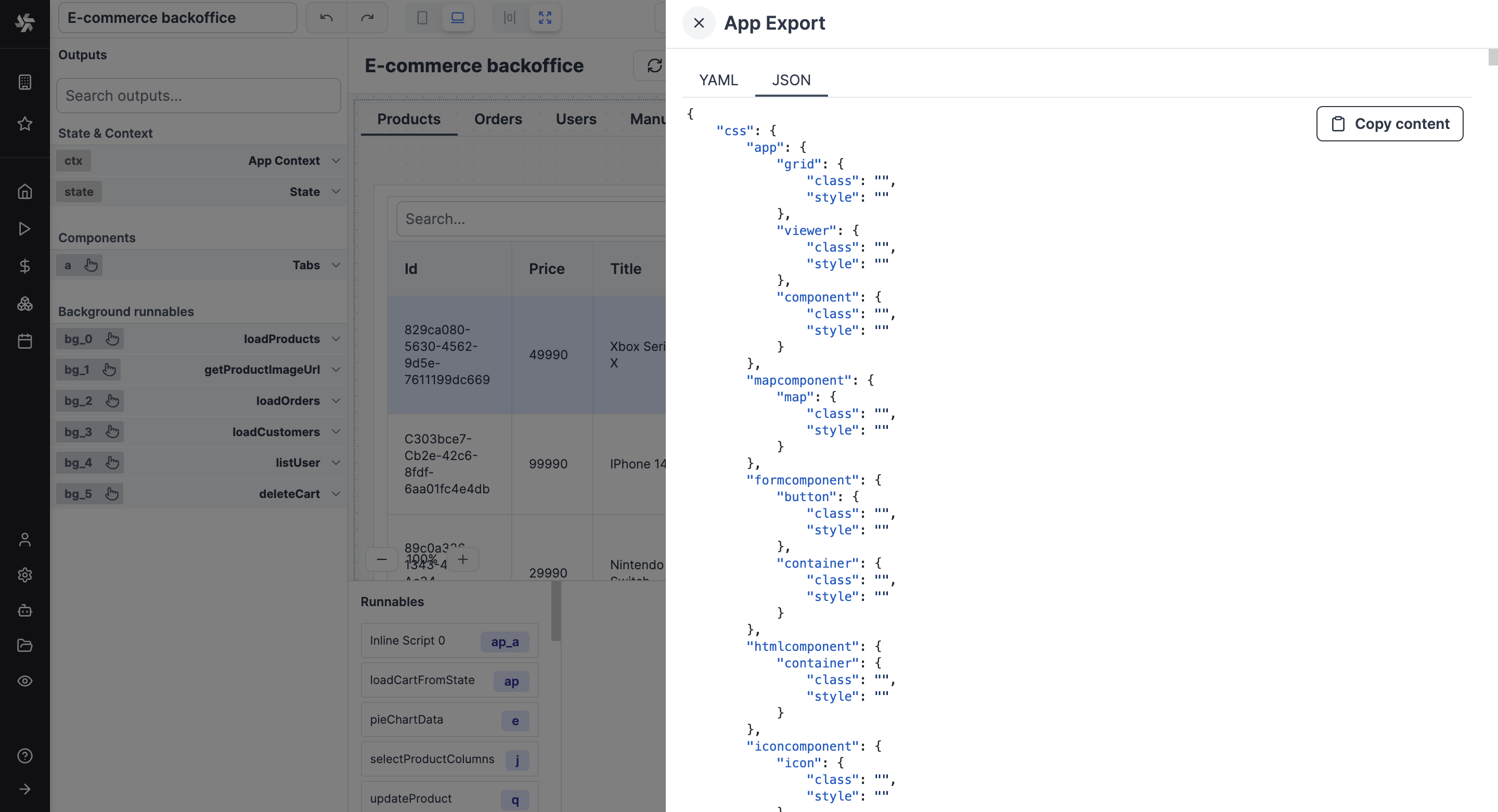This screenshot has width=1498, height=812.
Task: Scroll down in the JSON export panel
Action: tap(1490, 400)
